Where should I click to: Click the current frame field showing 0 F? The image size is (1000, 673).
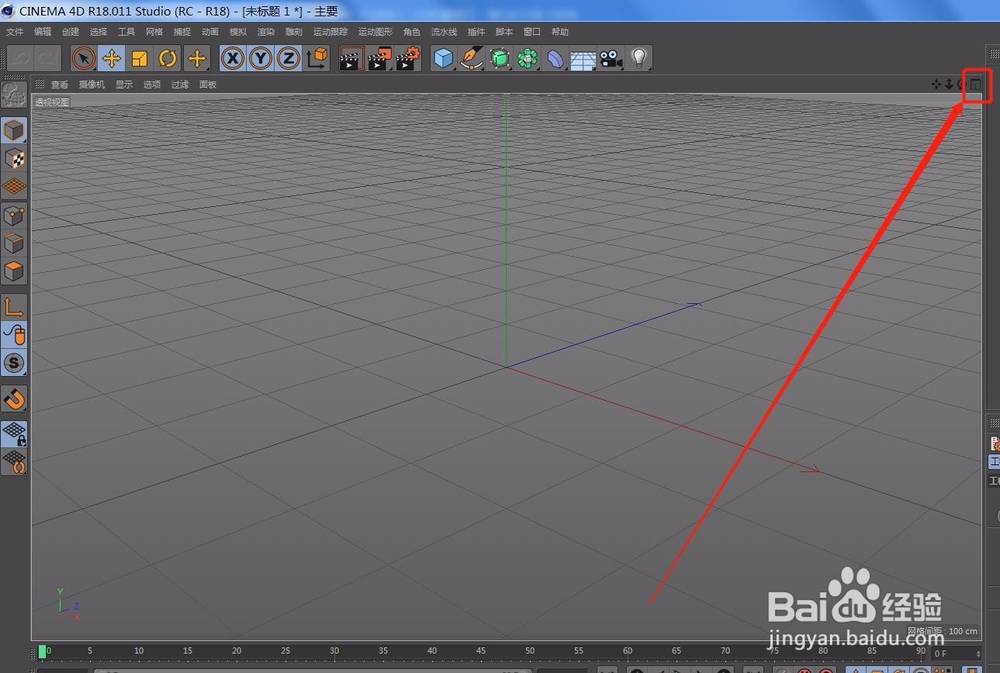coord(952,653)
